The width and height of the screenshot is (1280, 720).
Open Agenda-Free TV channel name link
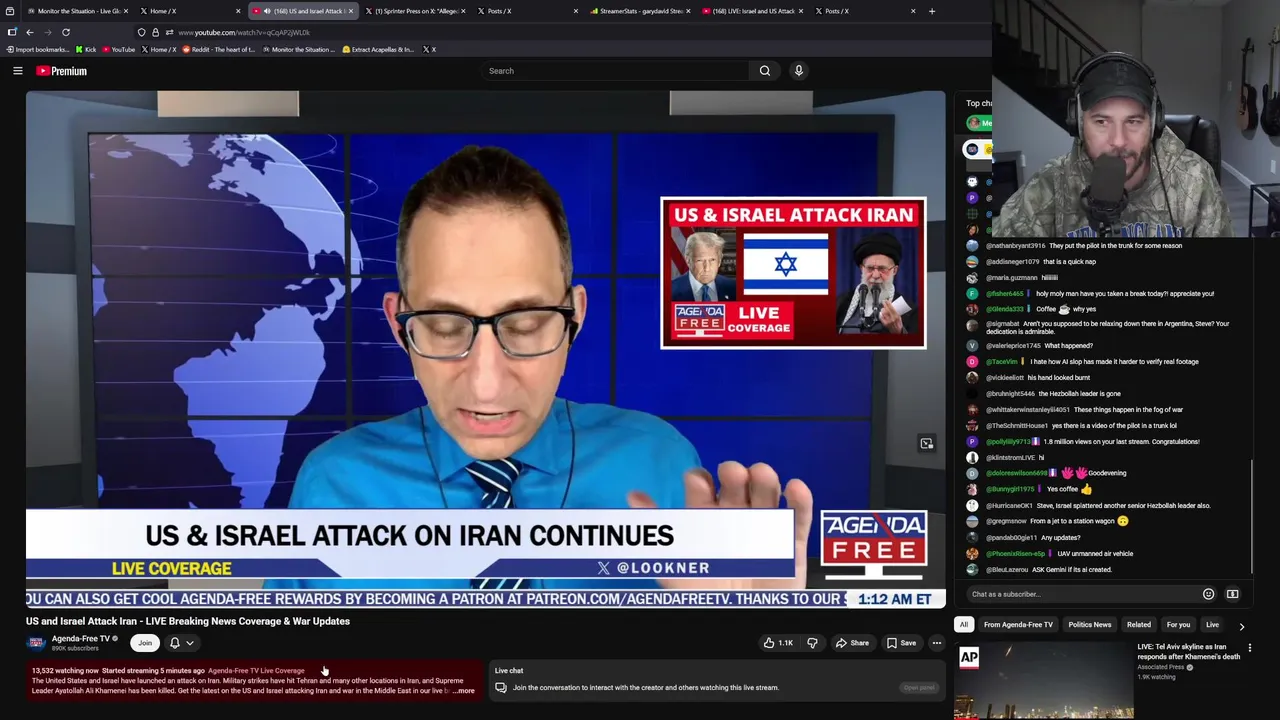(x=81, y=639)
